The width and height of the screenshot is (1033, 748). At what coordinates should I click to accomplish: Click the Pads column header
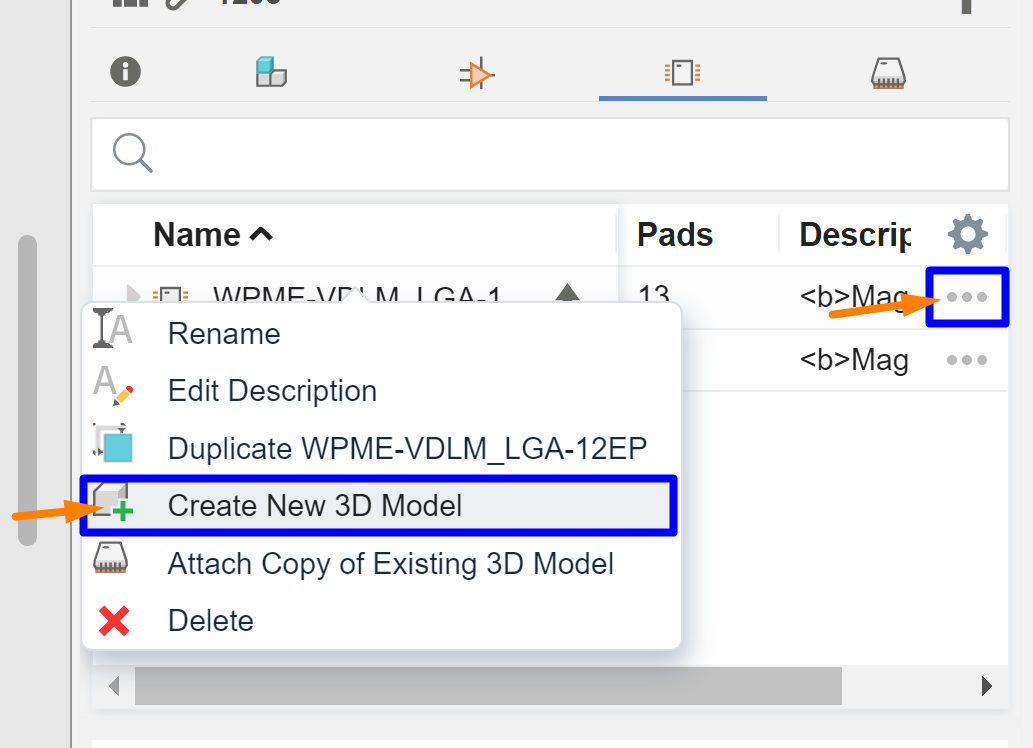click(x=675, y=235)
